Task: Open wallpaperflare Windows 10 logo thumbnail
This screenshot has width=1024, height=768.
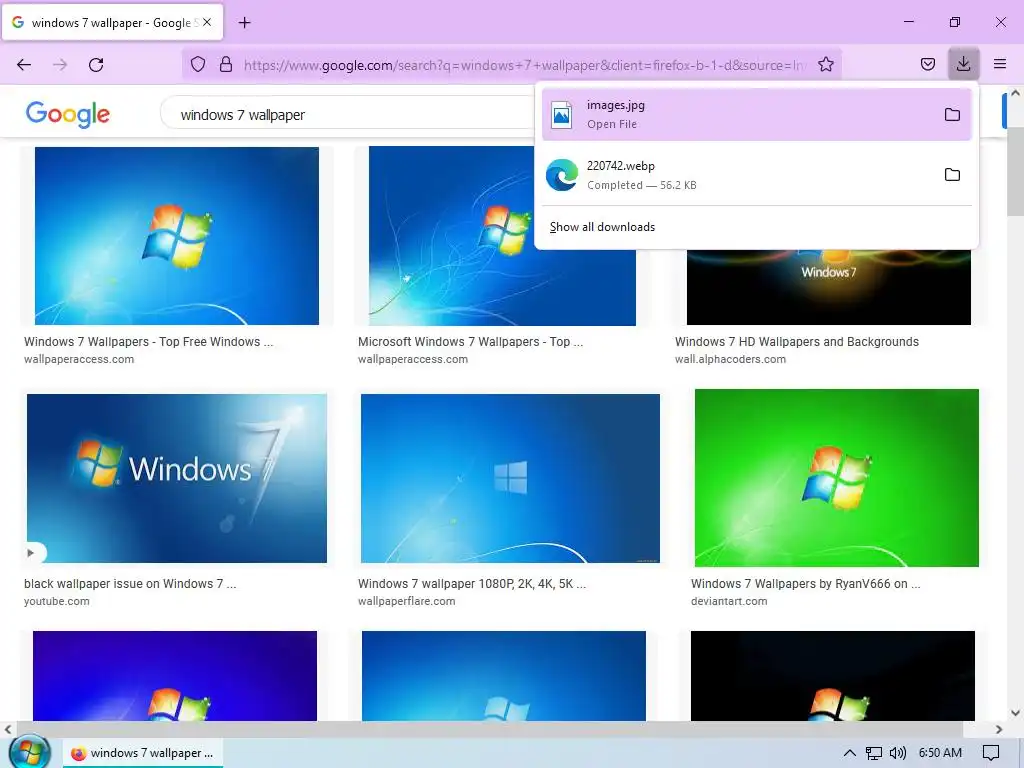Action: pos(510,478)
